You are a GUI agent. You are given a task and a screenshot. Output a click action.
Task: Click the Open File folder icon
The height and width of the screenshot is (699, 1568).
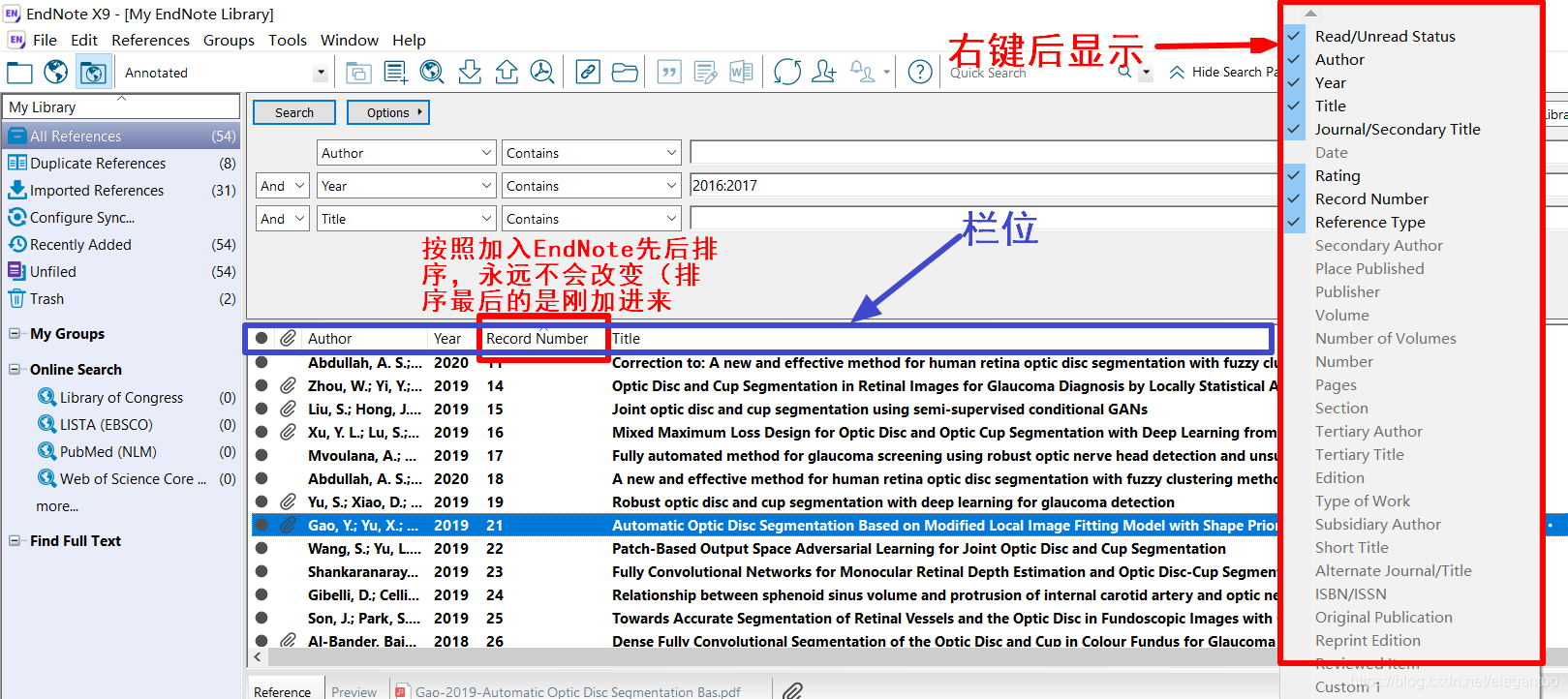tap(625, 73)
